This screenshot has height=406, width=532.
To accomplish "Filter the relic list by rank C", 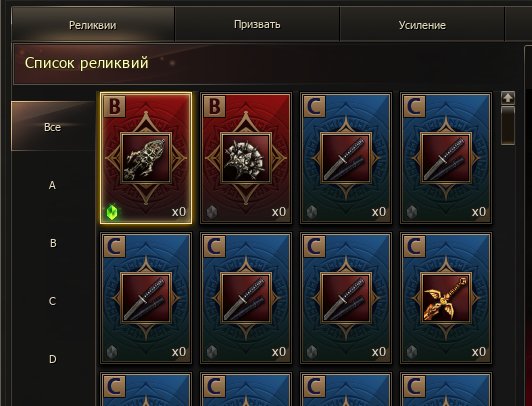I will [52, 301].
